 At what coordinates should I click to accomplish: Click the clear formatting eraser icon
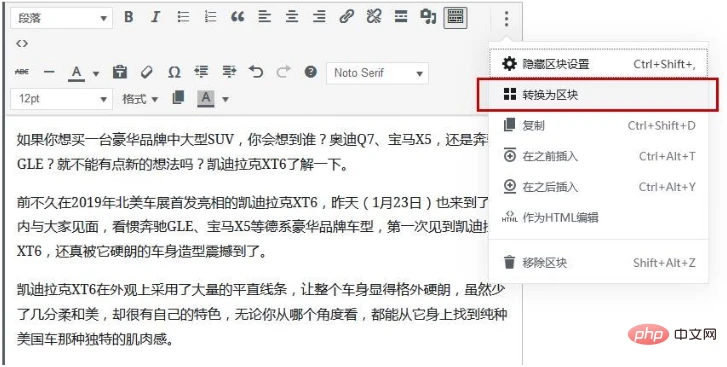point(147,72)
